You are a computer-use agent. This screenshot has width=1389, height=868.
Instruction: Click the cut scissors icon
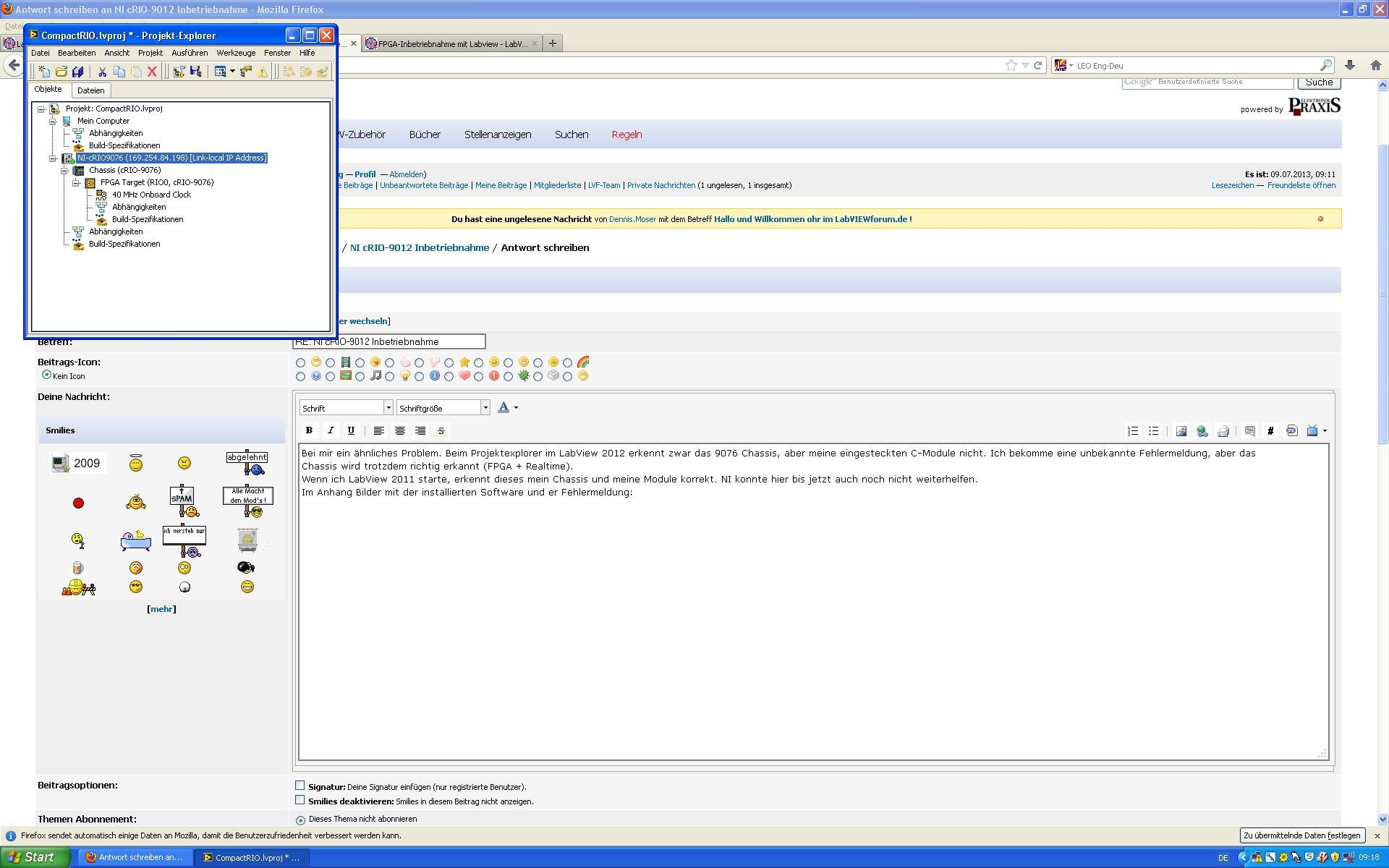(x=102, y=72)
